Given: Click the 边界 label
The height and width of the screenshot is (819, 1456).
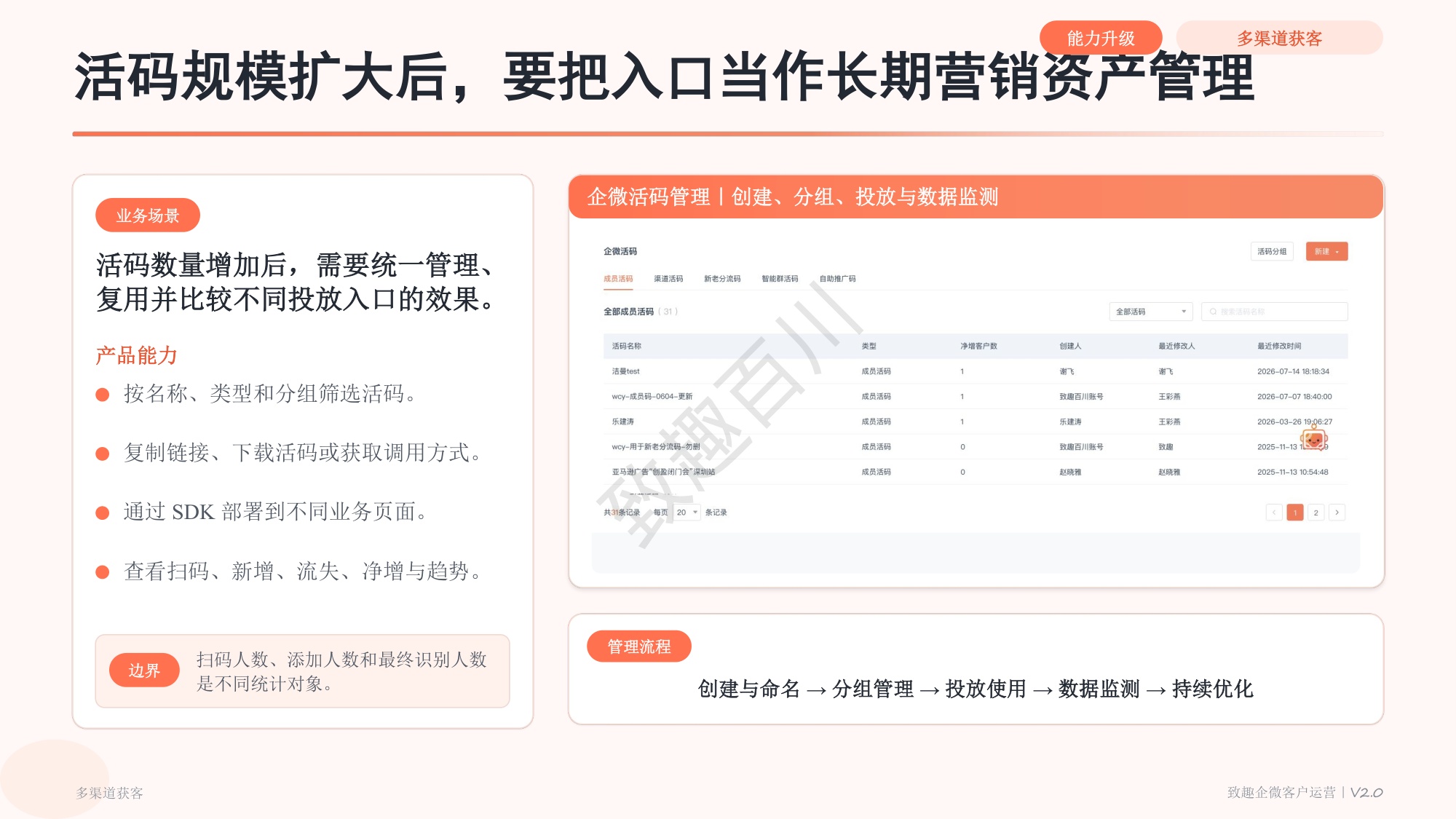Looking at the screenshot, I should 144,670.
